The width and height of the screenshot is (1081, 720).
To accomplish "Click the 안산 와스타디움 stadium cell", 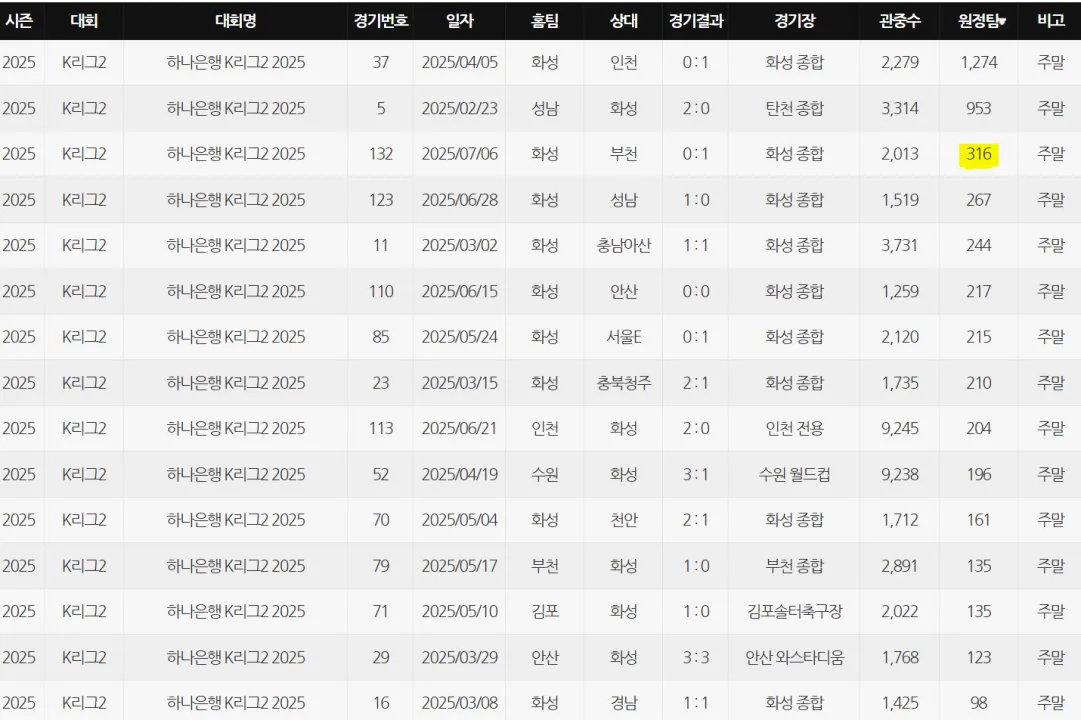I will pos(794,657).
